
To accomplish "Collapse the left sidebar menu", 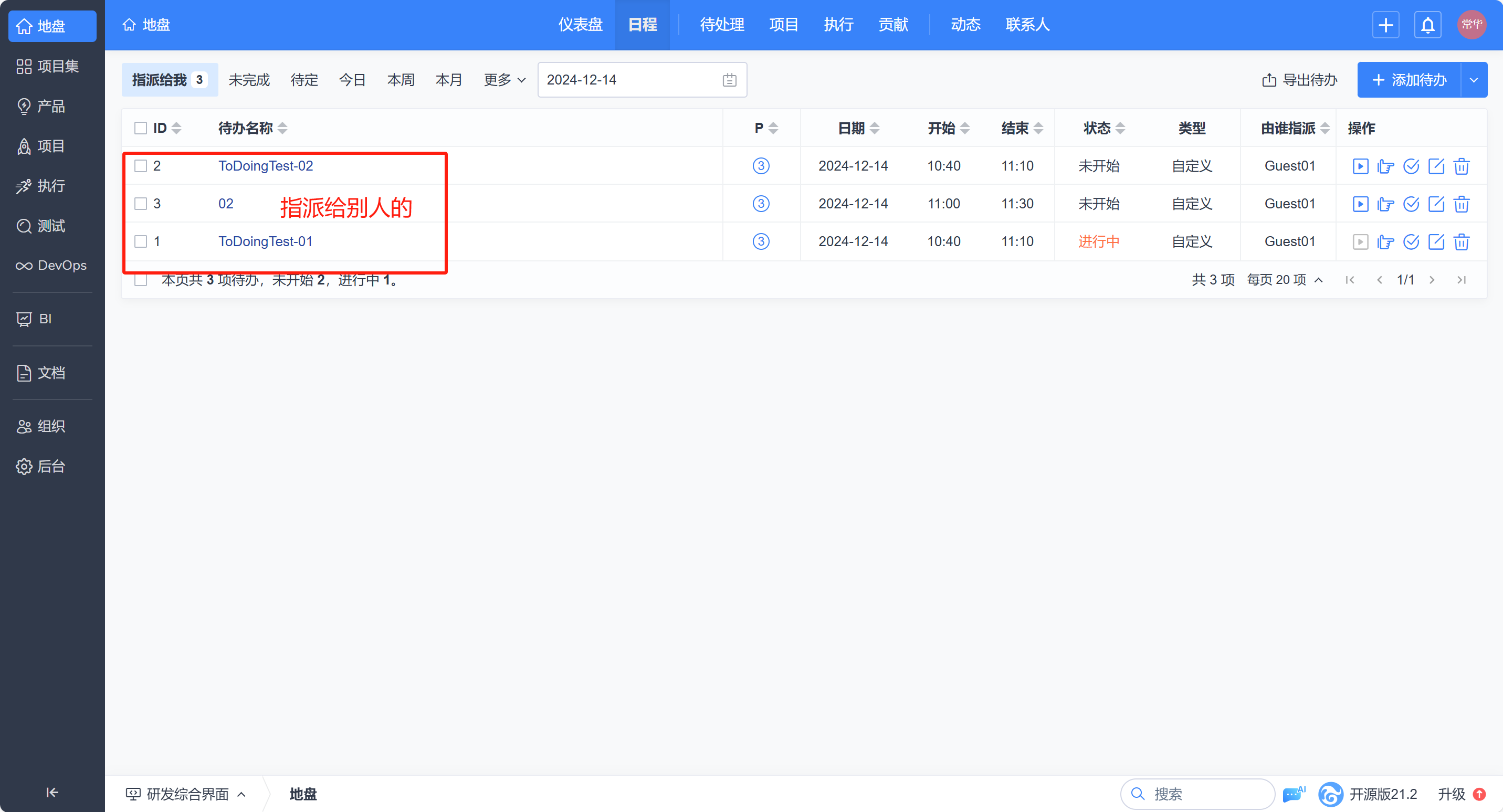I will pos(52,792).
